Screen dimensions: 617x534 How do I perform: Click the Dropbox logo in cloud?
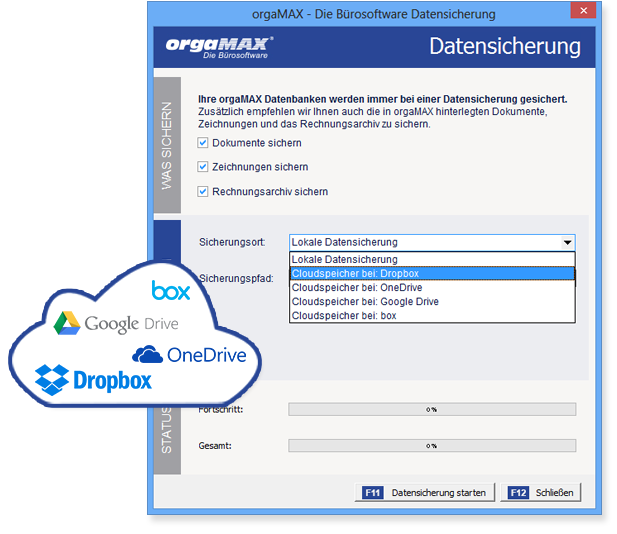pyautogui.click(x=93, y=380)
